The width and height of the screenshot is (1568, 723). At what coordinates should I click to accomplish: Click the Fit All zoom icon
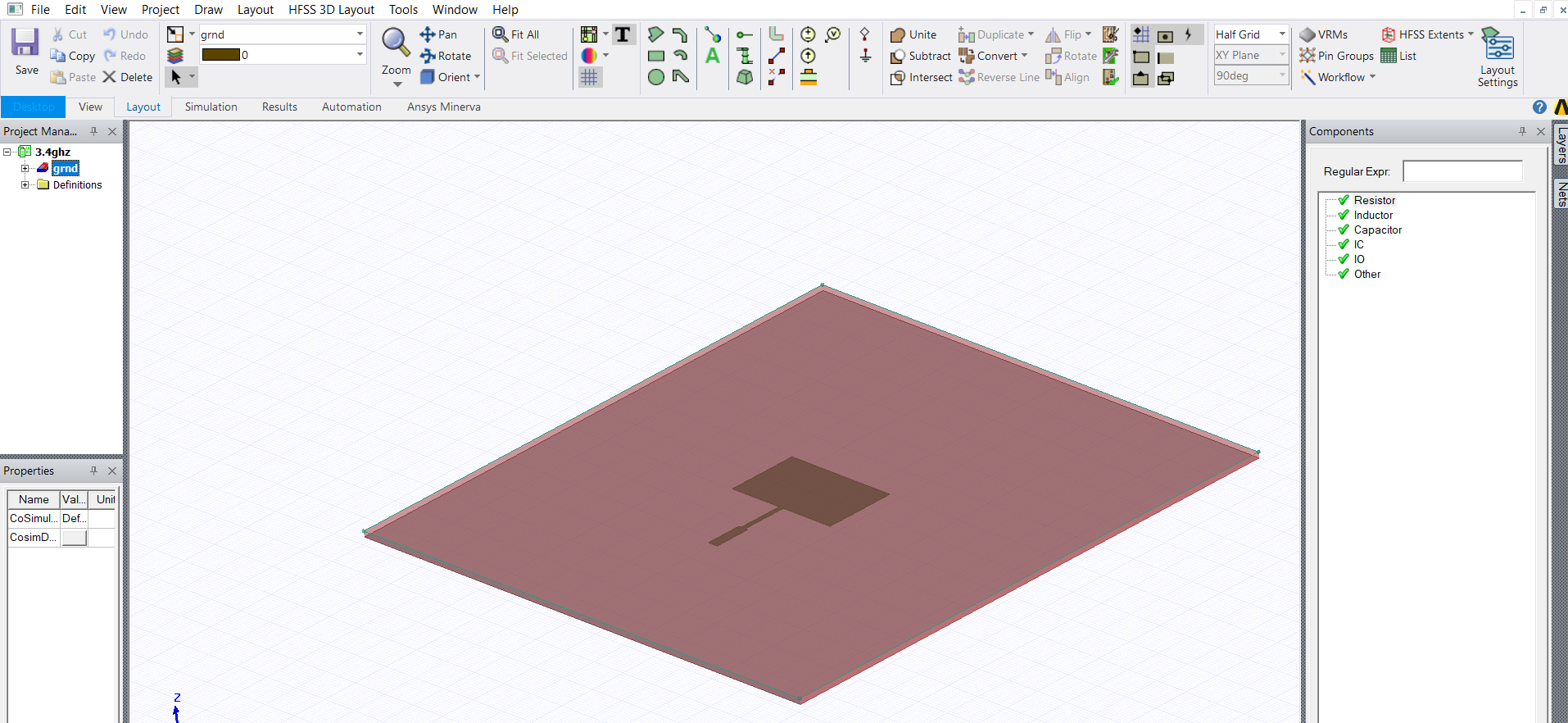[x=516, y=34]
